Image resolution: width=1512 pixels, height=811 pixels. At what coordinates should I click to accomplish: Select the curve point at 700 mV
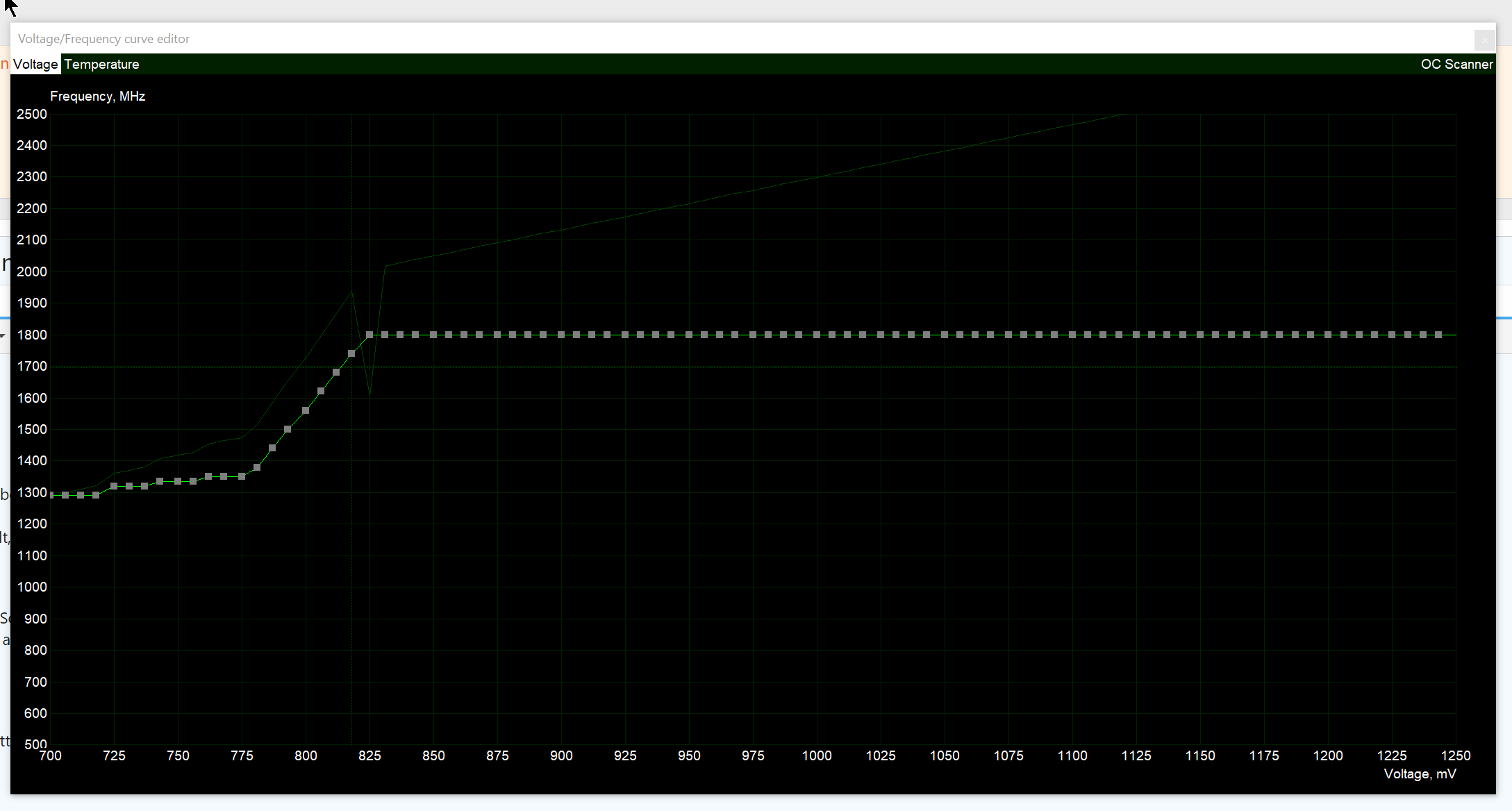pyautogui.click(x=51, y=495)
